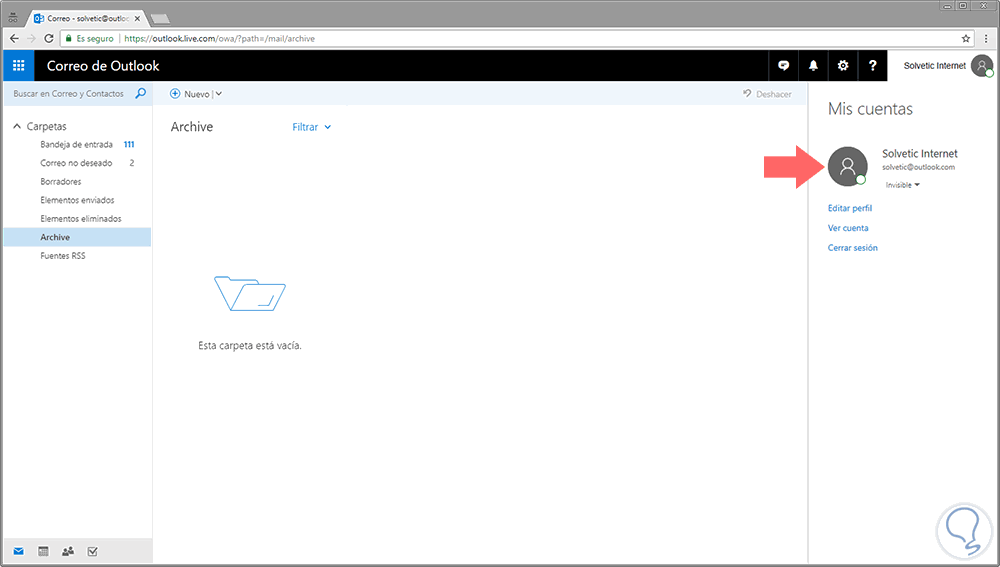
Task: Click the browser forward arrow
Action: 31,38
